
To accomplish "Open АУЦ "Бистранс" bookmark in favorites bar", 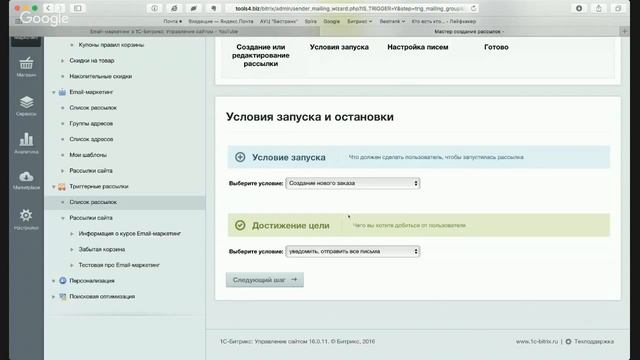I will point(278,21).
